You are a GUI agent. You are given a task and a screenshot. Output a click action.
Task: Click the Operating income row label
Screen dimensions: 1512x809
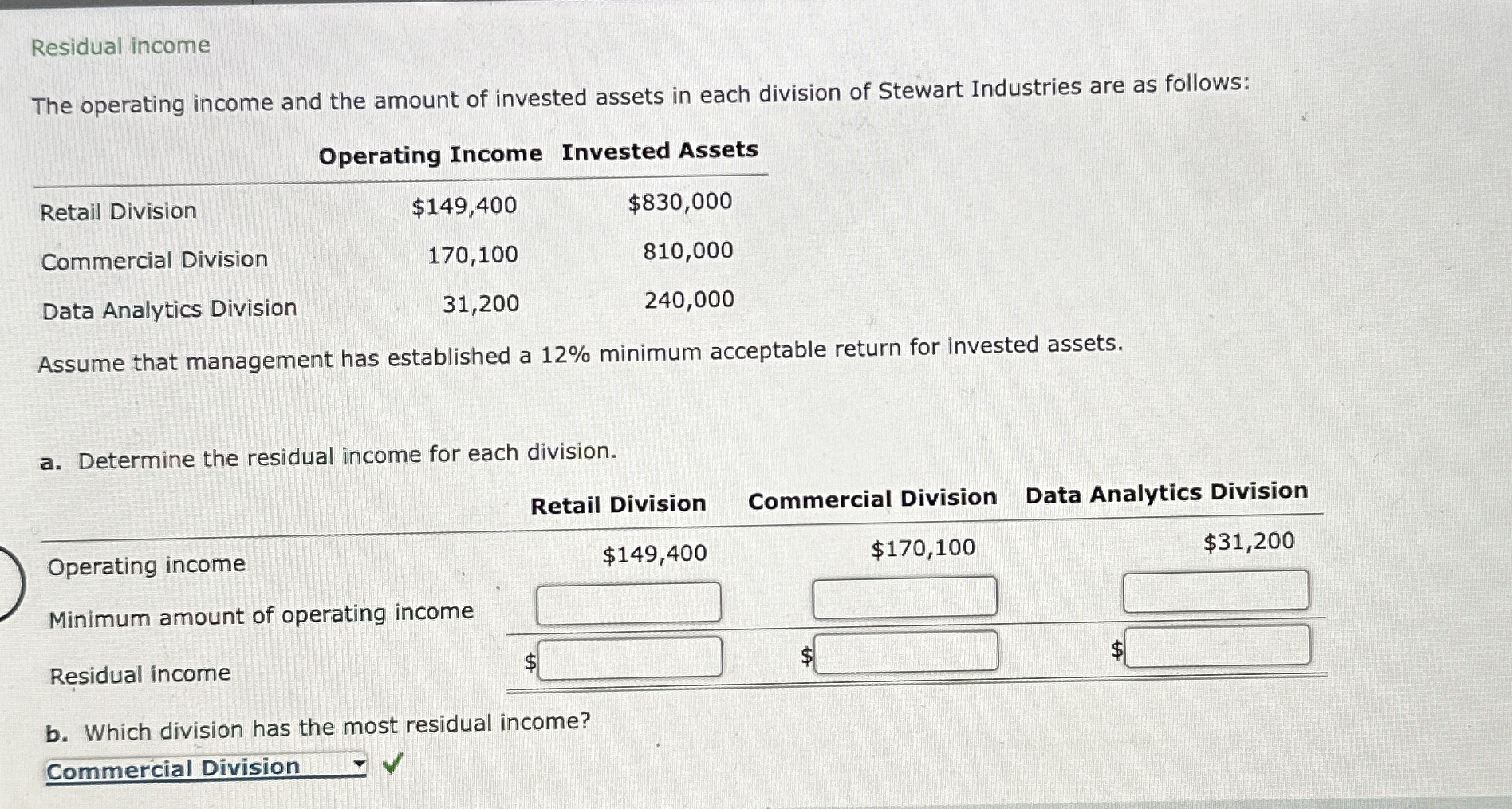click(x=146, y=565)
